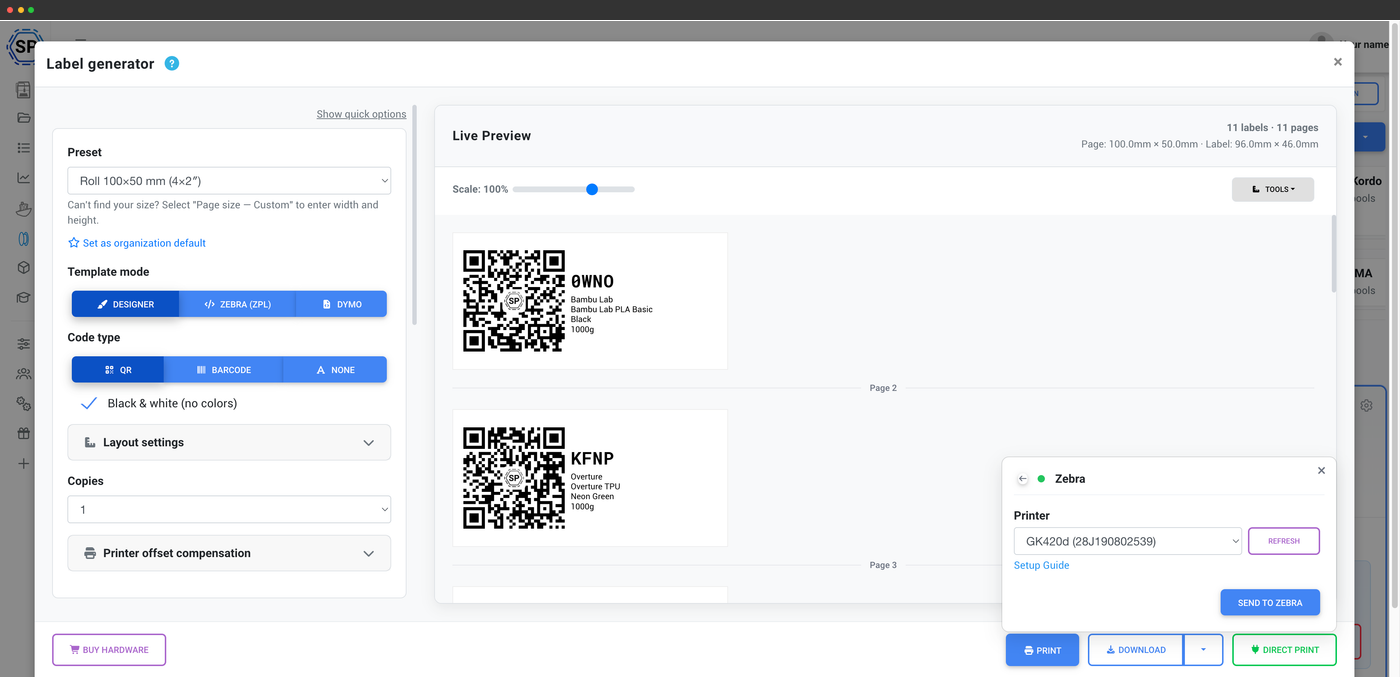Click 'Bambu Lab PLA Basic' line on 0WNO label
The width and height of the screenshot is (1400, 677).
point(612,310)
